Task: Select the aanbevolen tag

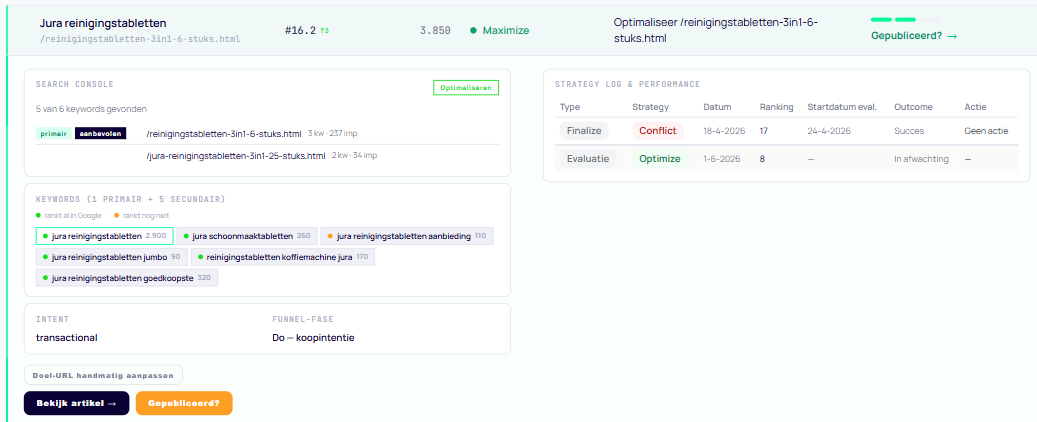Action: (x=101, y=134)
